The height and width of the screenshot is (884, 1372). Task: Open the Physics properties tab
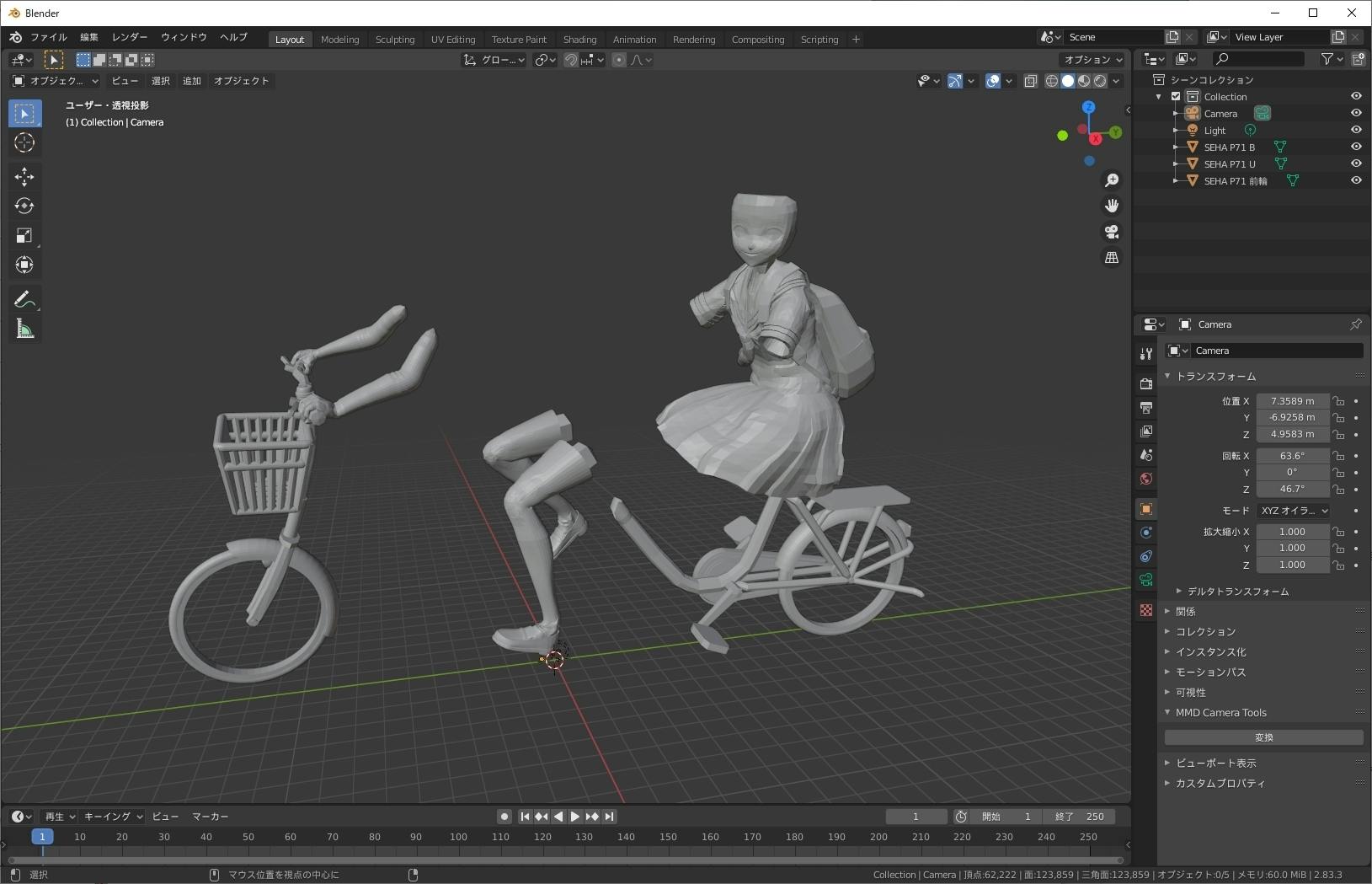1145,533
